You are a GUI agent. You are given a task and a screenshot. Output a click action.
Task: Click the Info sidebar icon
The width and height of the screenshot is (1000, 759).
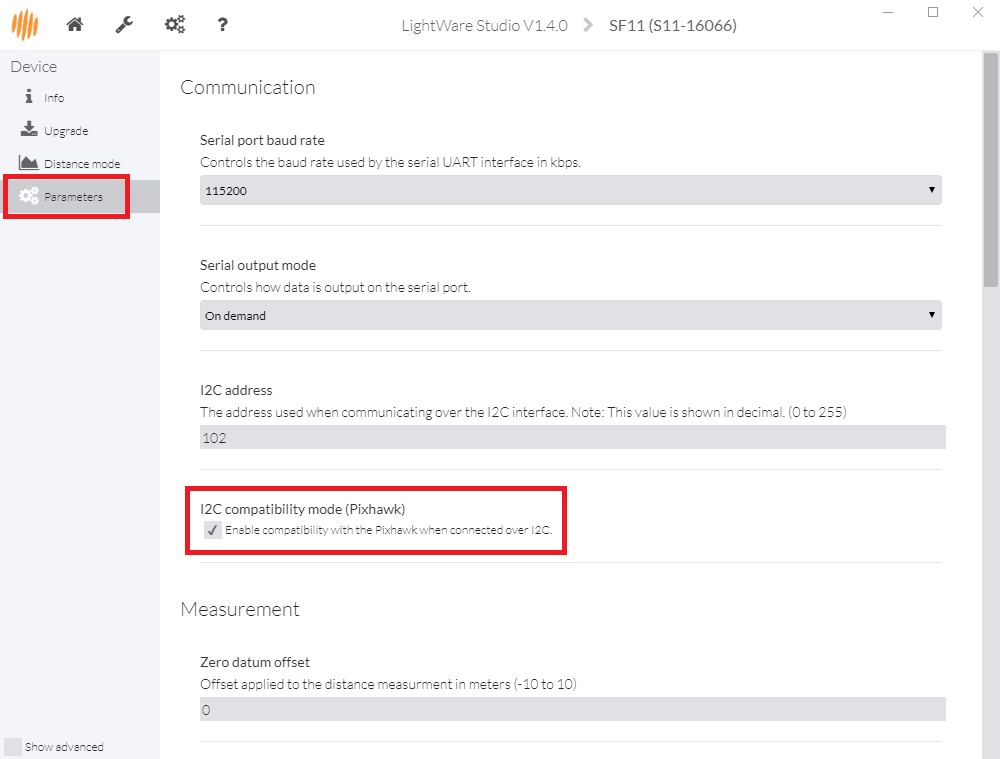tap(29, 98)
